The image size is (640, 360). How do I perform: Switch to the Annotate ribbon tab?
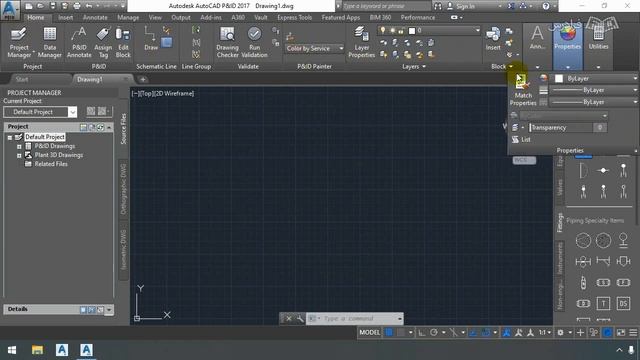[x=95, y=18]
